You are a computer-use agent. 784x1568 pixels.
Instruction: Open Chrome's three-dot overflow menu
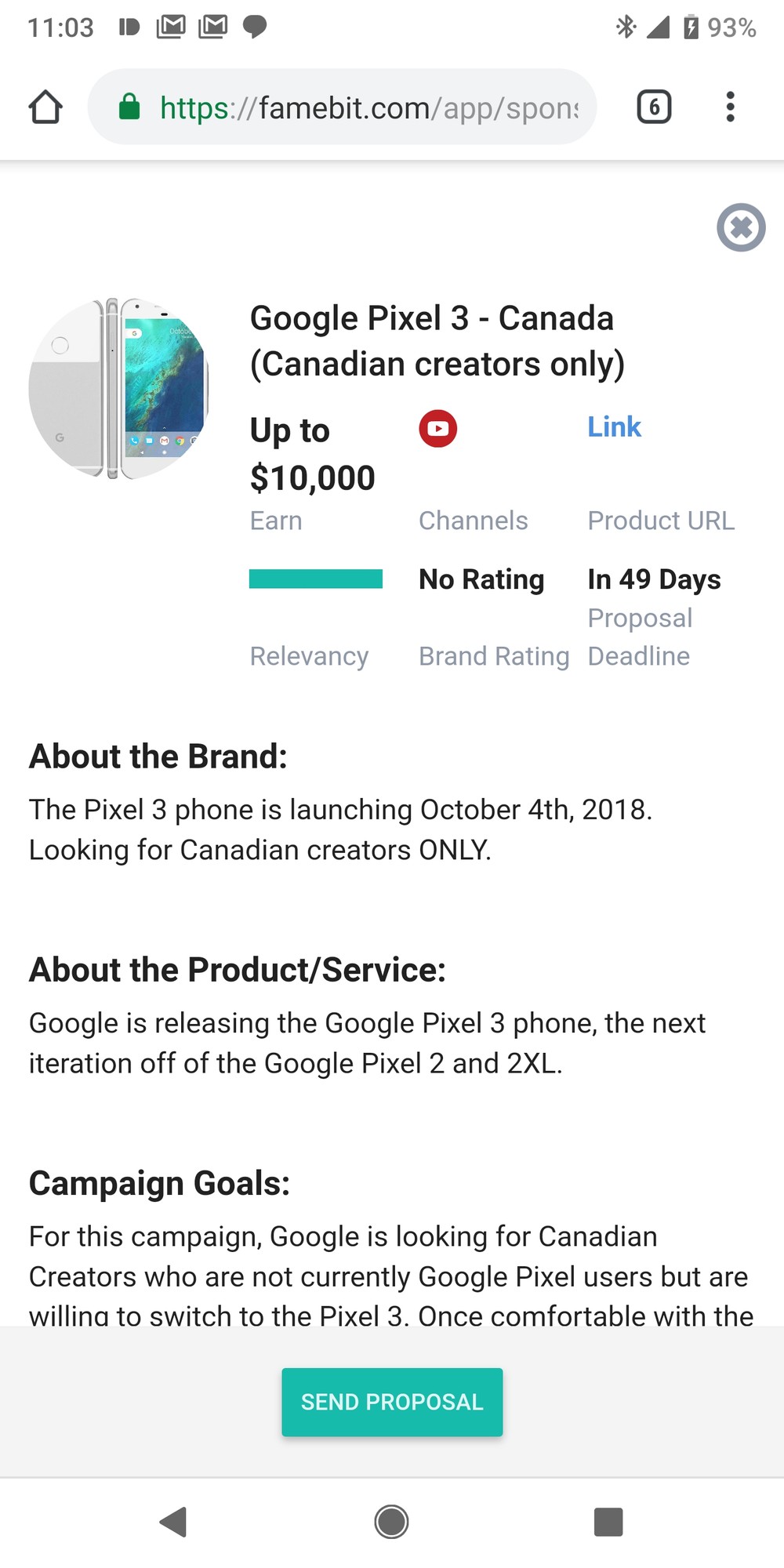pos(730,107)
